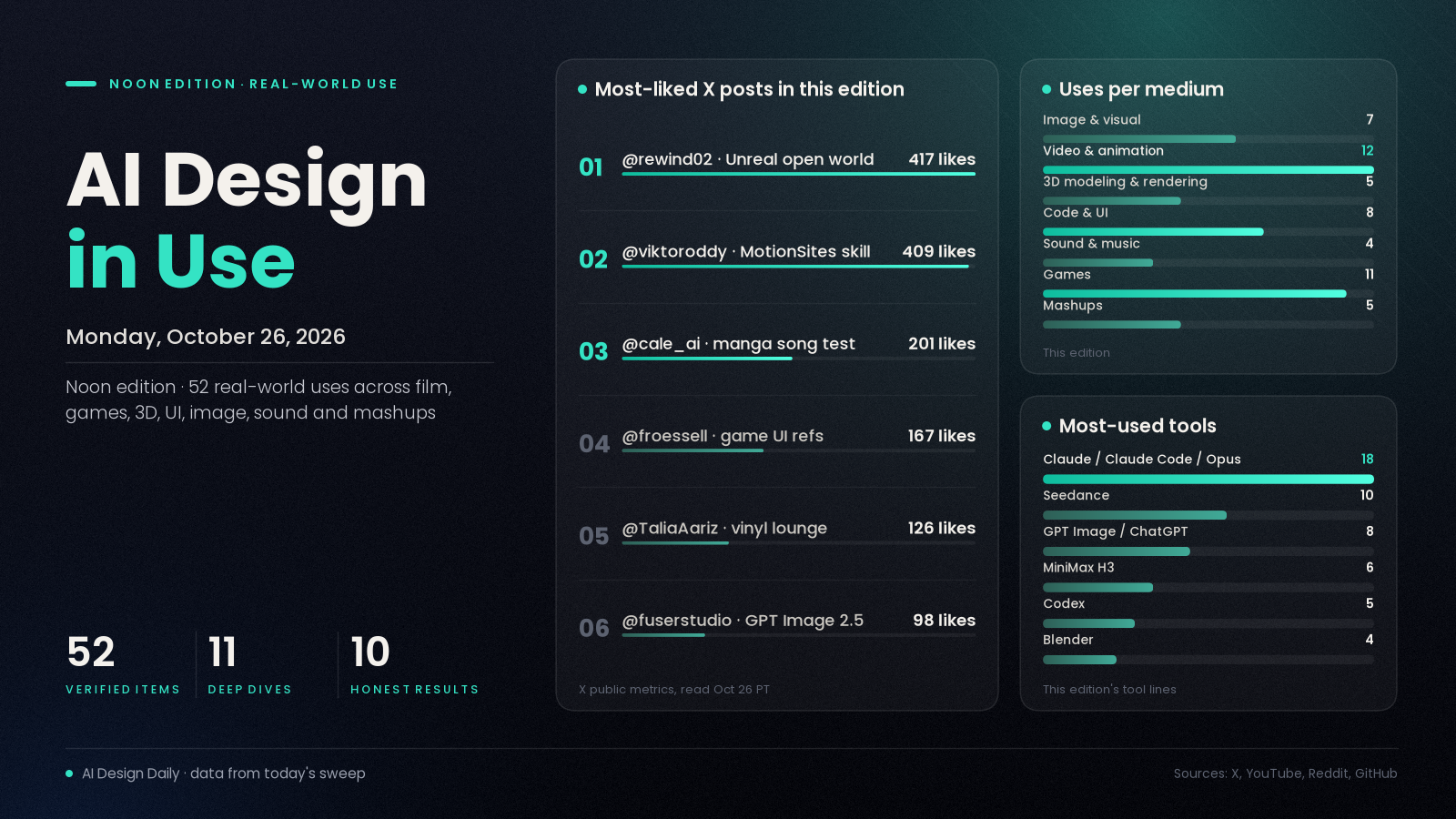Click the 'Most-used tools' heading
This screenshot has width=1456, height=819.
pyautogui.click(x=1137, y=426)
